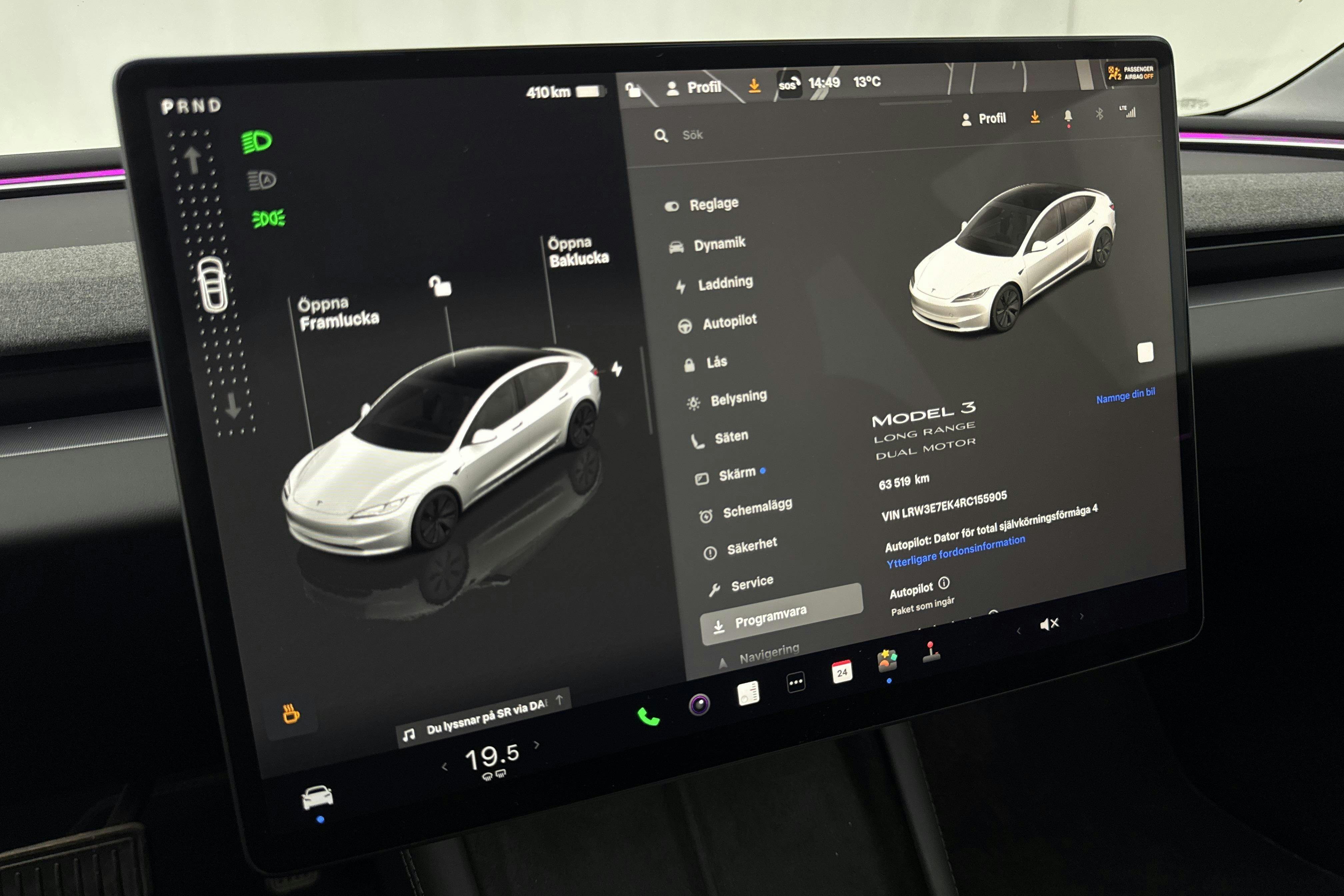Unmute the volume speaker icon
The width and height of the screenshot is (1344, 896).
point(1049,624)
